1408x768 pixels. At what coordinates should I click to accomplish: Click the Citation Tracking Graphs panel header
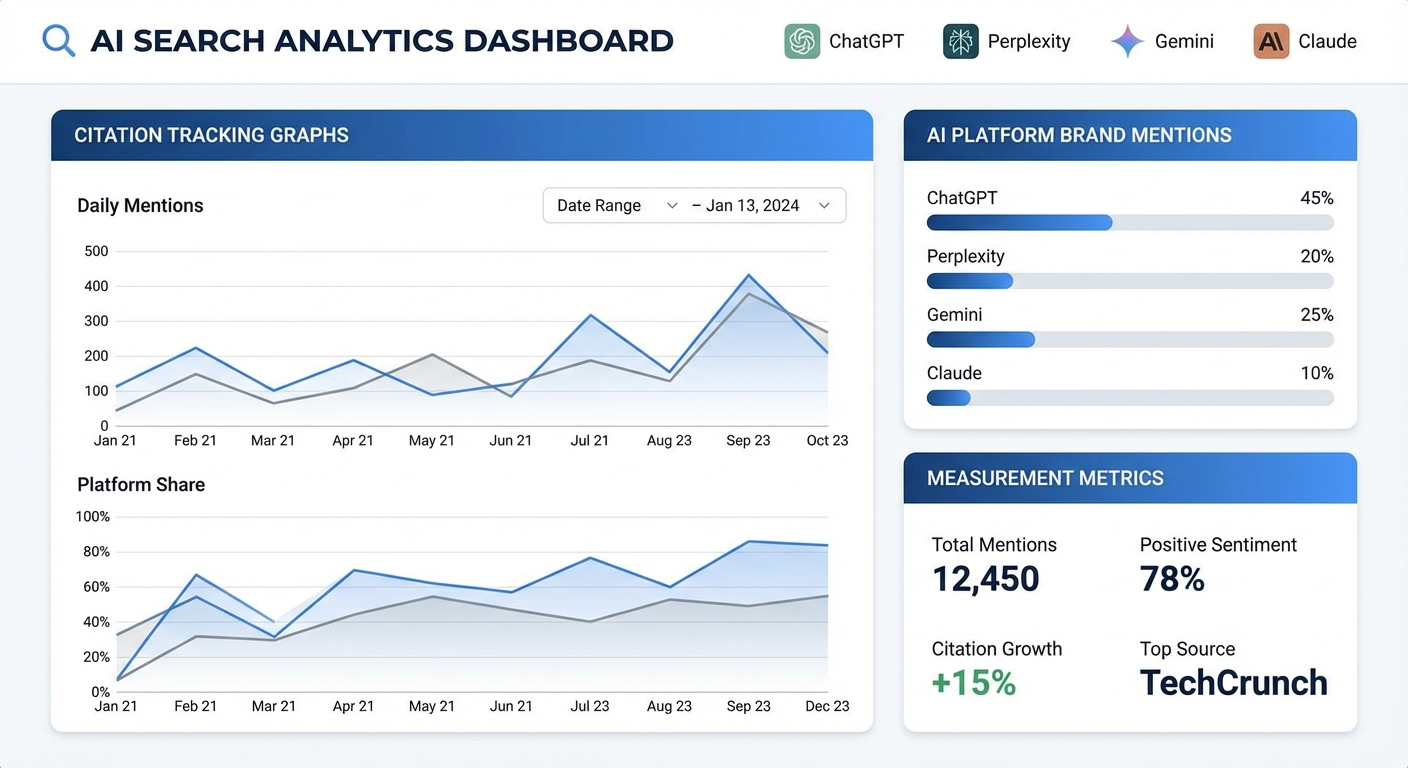[211, 135]
